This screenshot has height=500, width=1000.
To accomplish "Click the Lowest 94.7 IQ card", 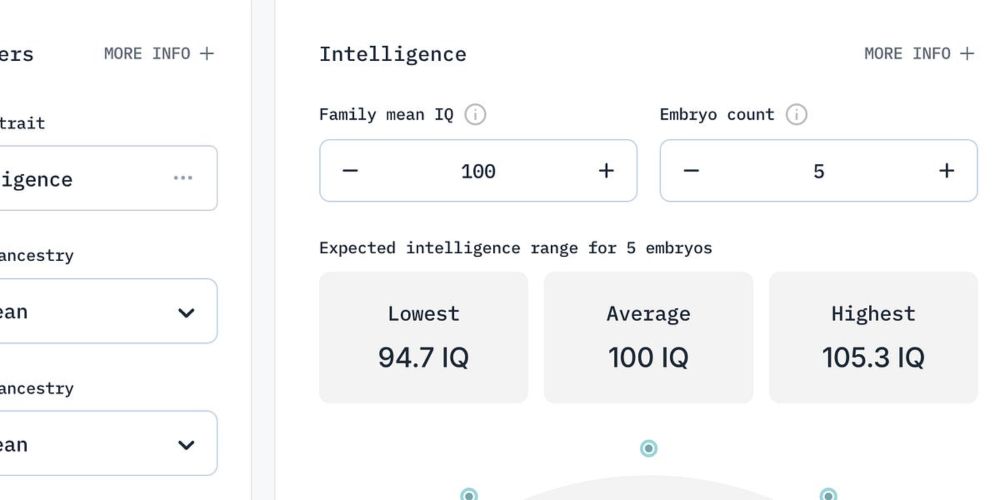I will coord(423,337).
